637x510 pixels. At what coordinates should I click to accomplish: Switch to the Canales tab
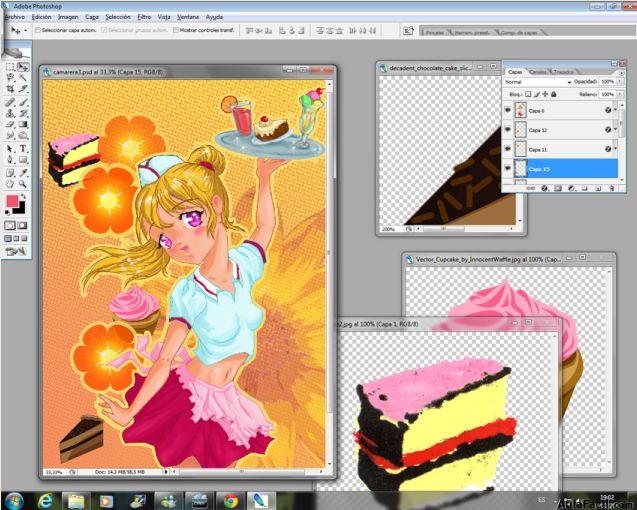pyautogui.click(x=538, y=72)
